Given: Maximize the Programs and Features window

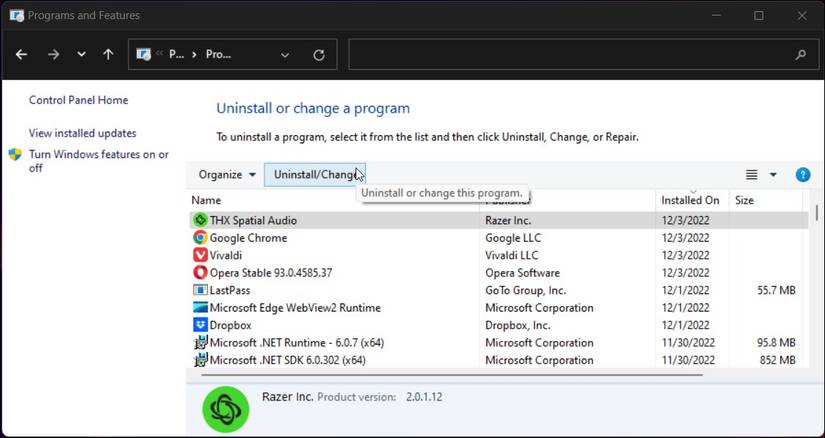Looking at the screenshot, I should tap(759, 16).
